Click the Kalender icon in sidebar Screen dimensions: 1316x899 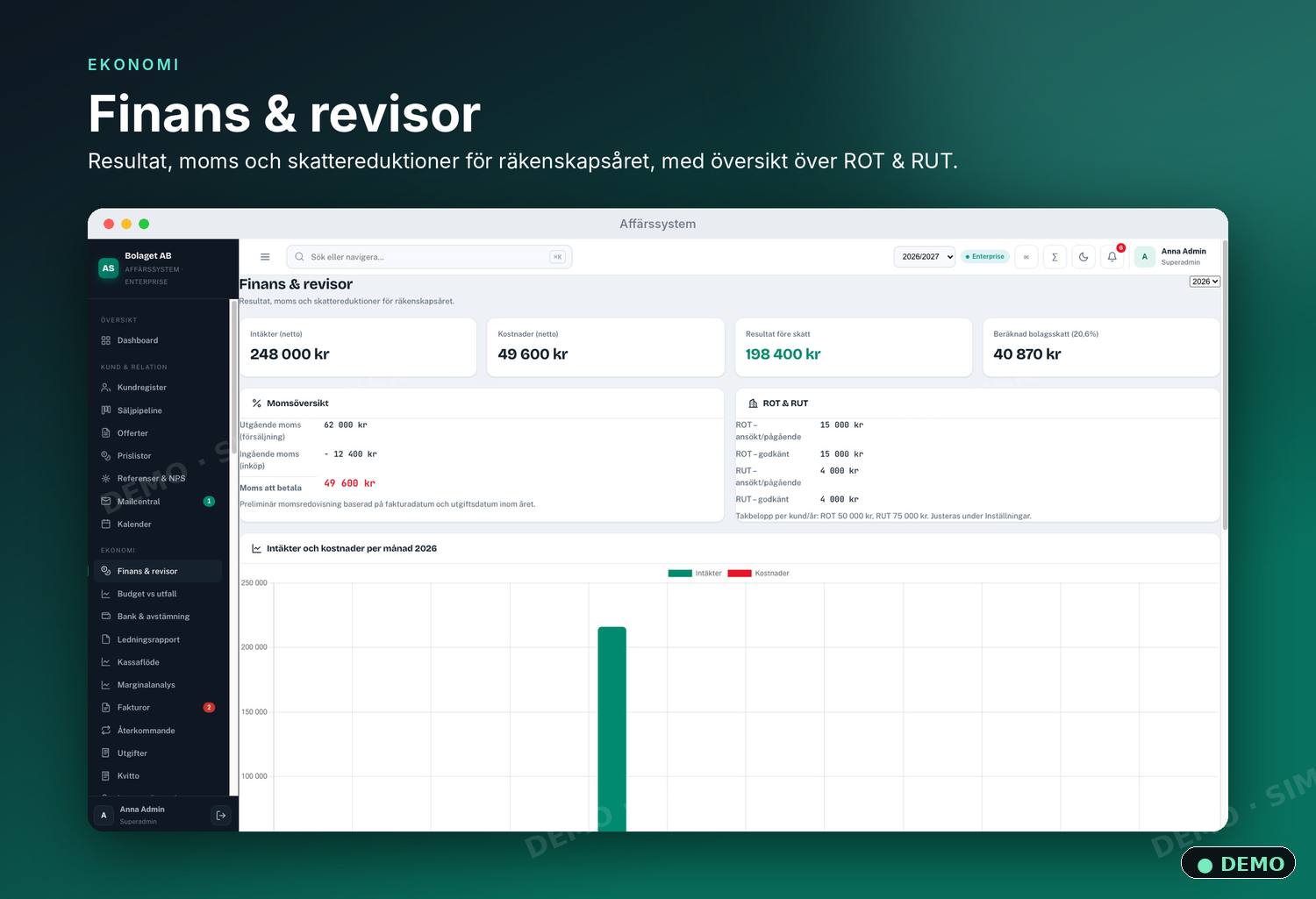coord(106,524)
